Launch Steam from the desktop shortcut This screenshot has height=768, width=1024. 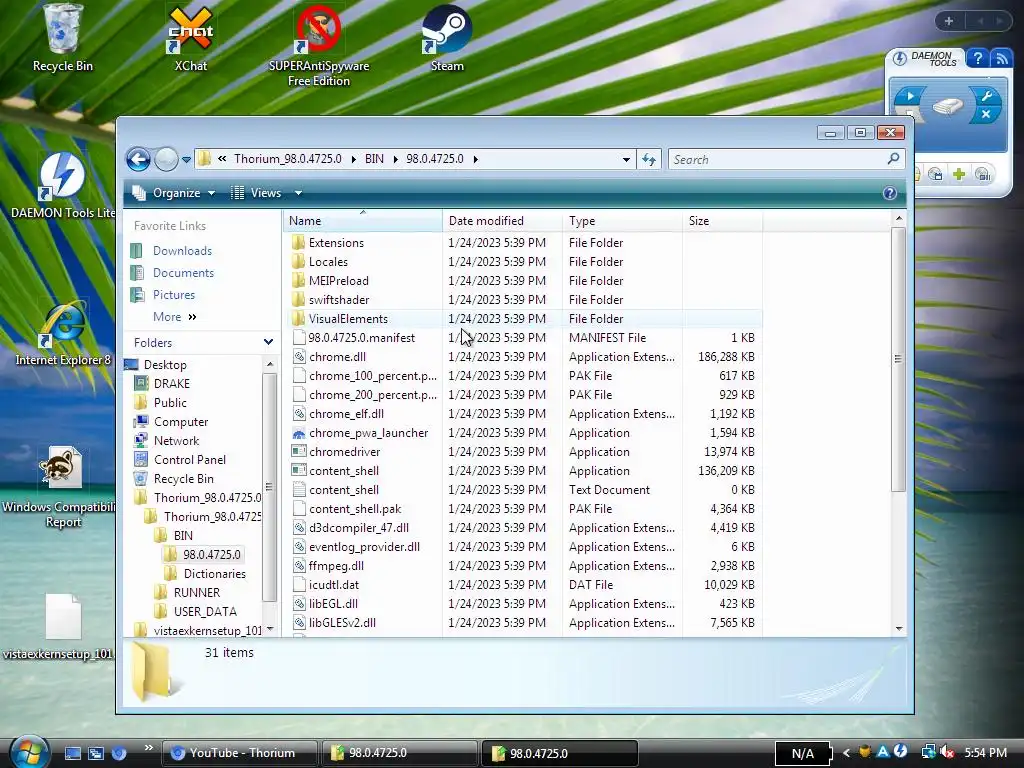(447, 38)
